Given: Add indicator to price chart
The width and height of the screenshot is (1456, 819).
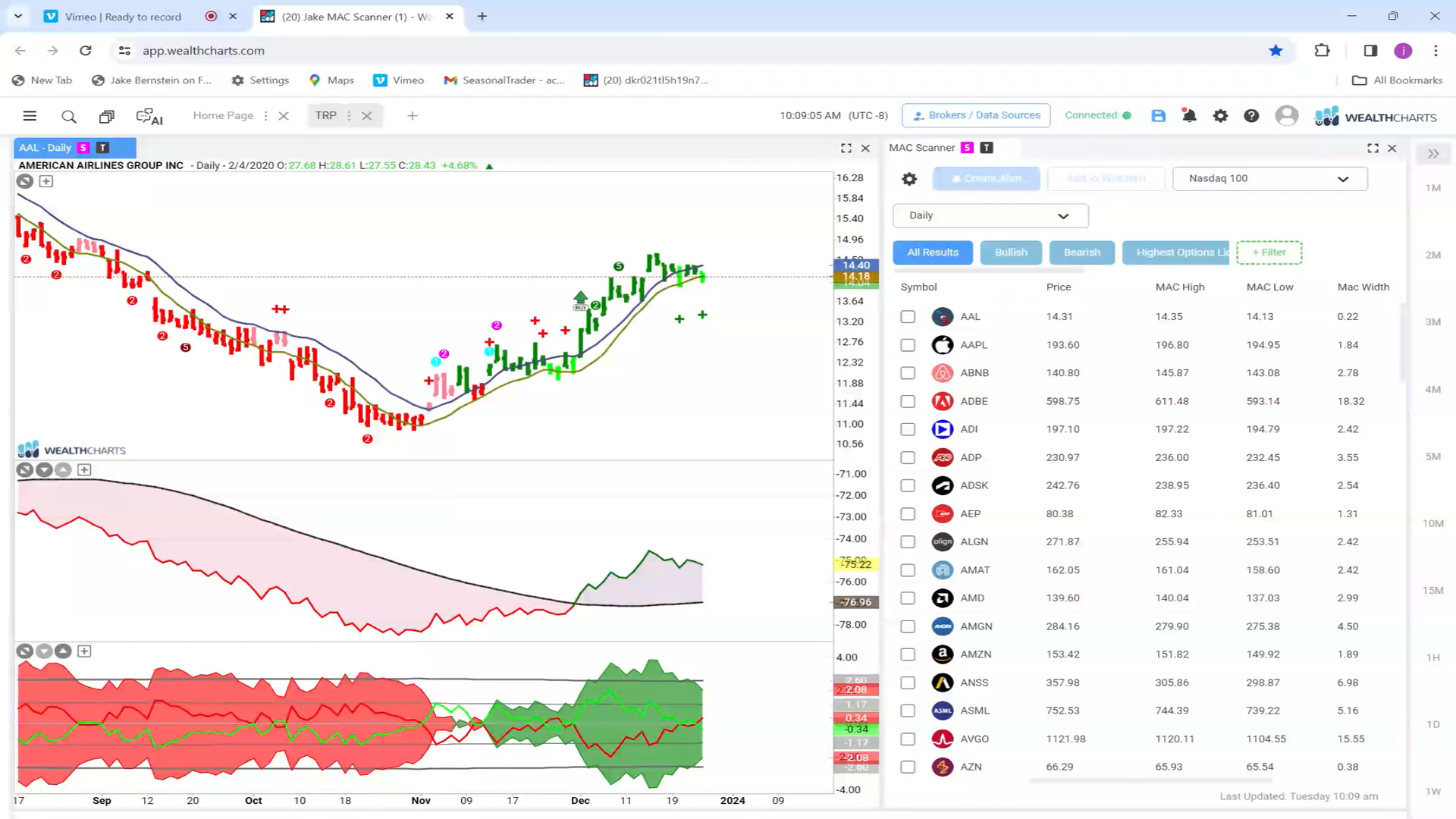Looking at the screenshot, I should pyautogui.click(x=46, y=181).
